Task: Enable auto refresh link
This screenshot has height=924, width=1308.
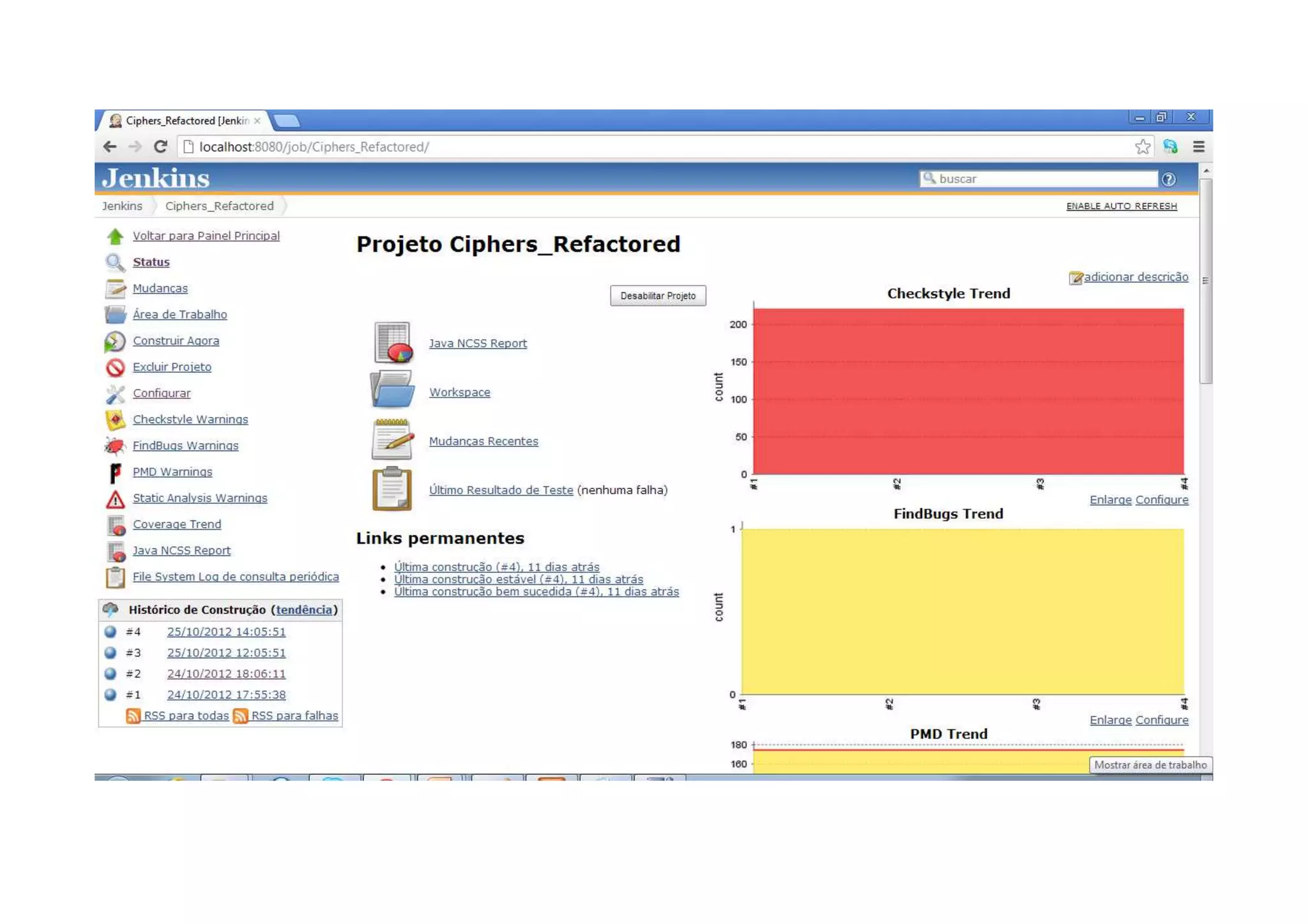Action: [1121, 206]
